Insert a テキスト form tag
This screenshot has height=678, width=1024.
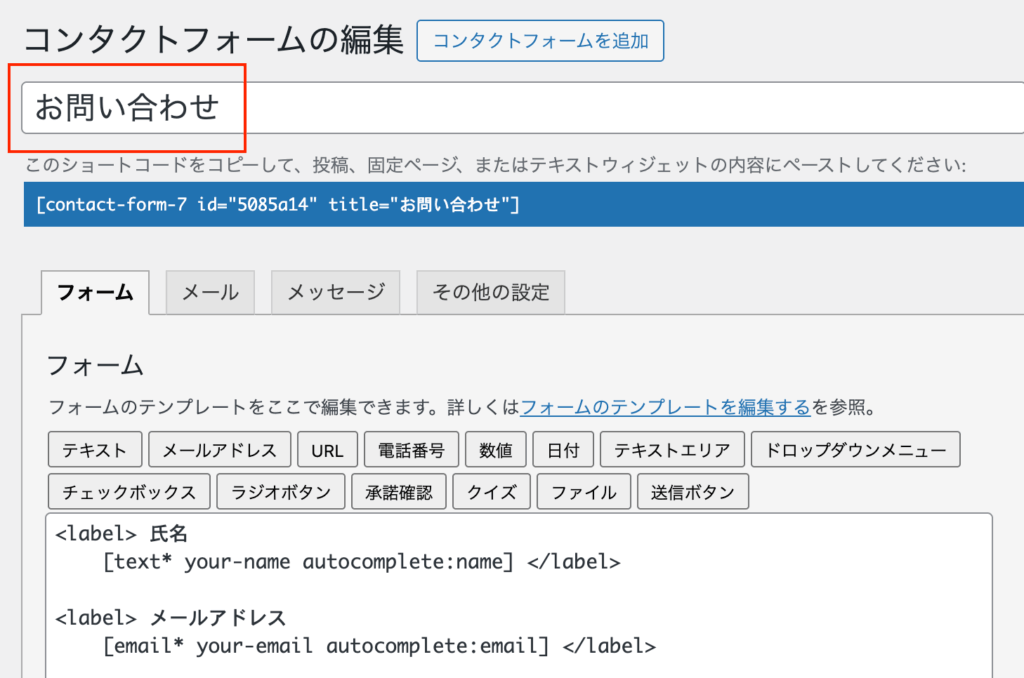coord(95,450)
